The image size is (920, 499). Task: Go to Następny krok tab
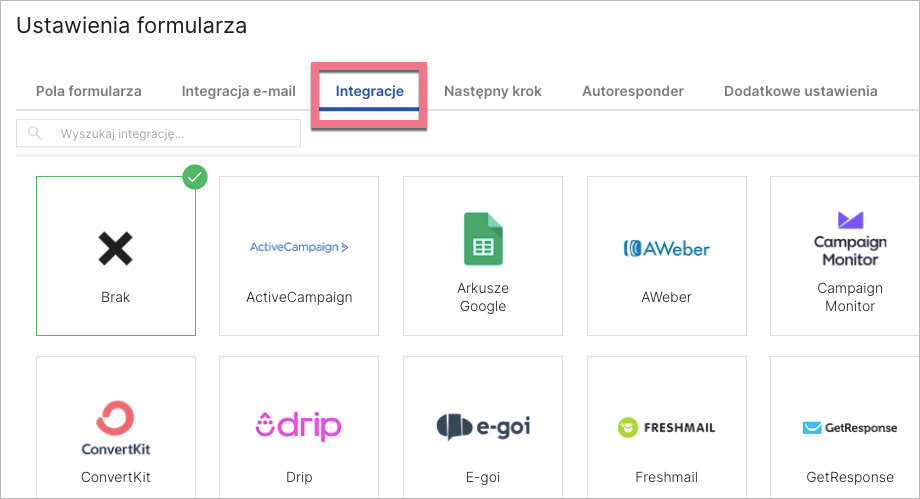tap(493, 91)
